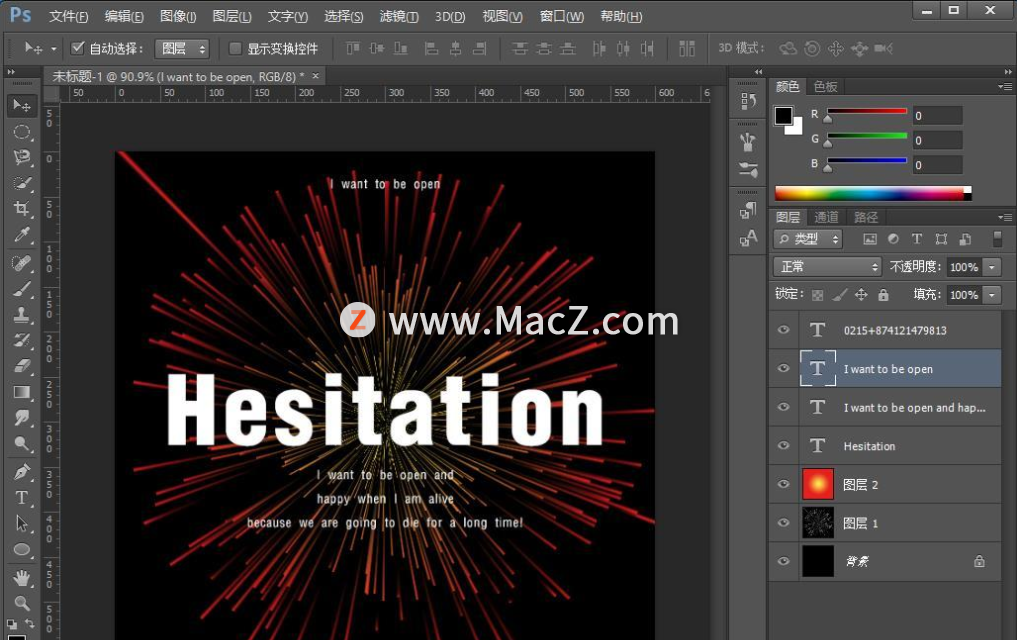Image resolution: width=1017 pixels, height=640 pixels.
Task: Open the layer filter 类型 dropdown
Action: (x=808, y=239)
